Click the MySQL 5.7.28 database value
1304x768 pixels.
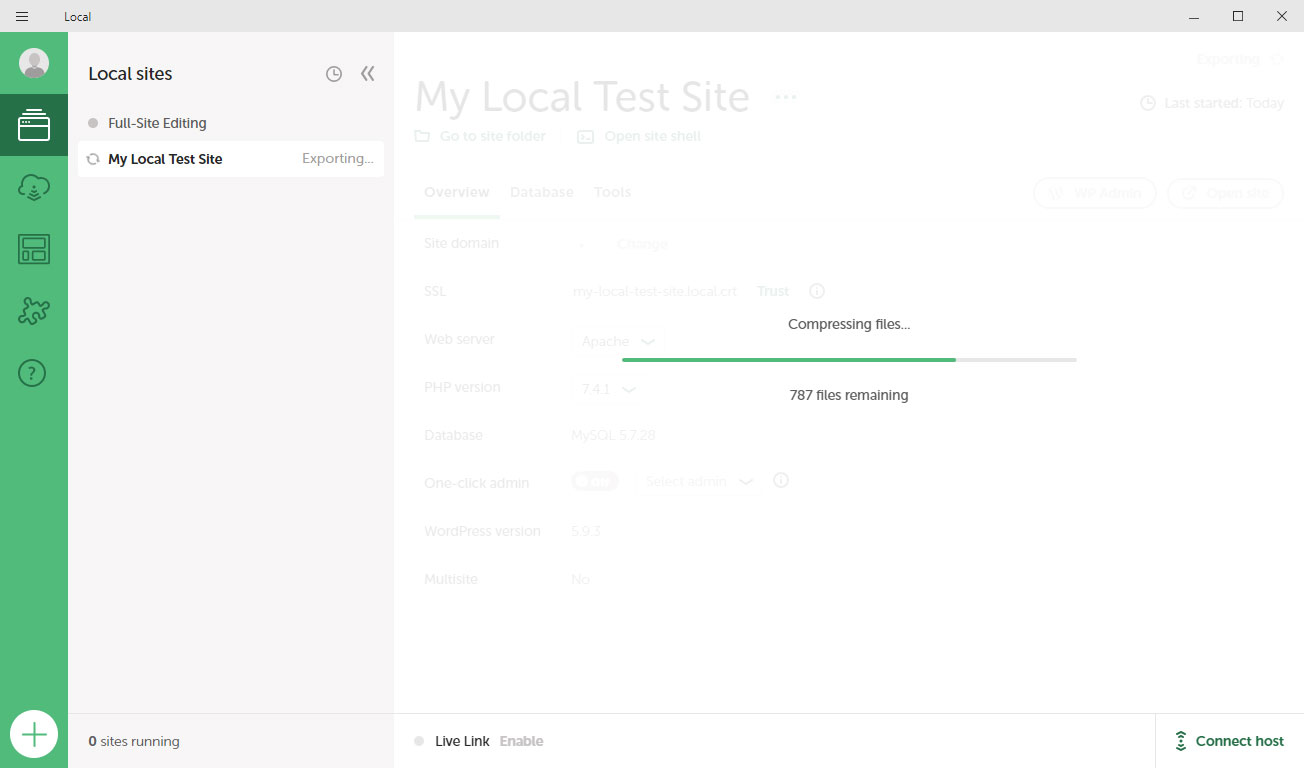tap(614, 435)
